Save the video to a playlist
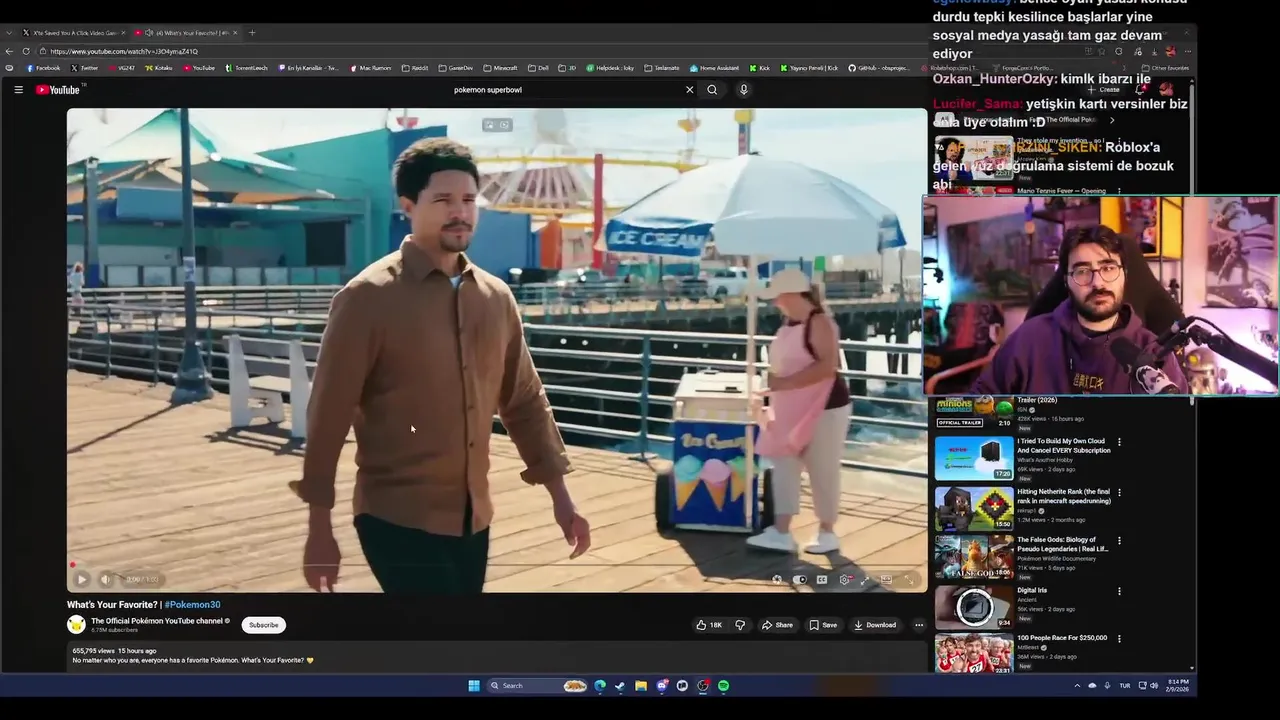1280x720 pixels. [823, 625]
